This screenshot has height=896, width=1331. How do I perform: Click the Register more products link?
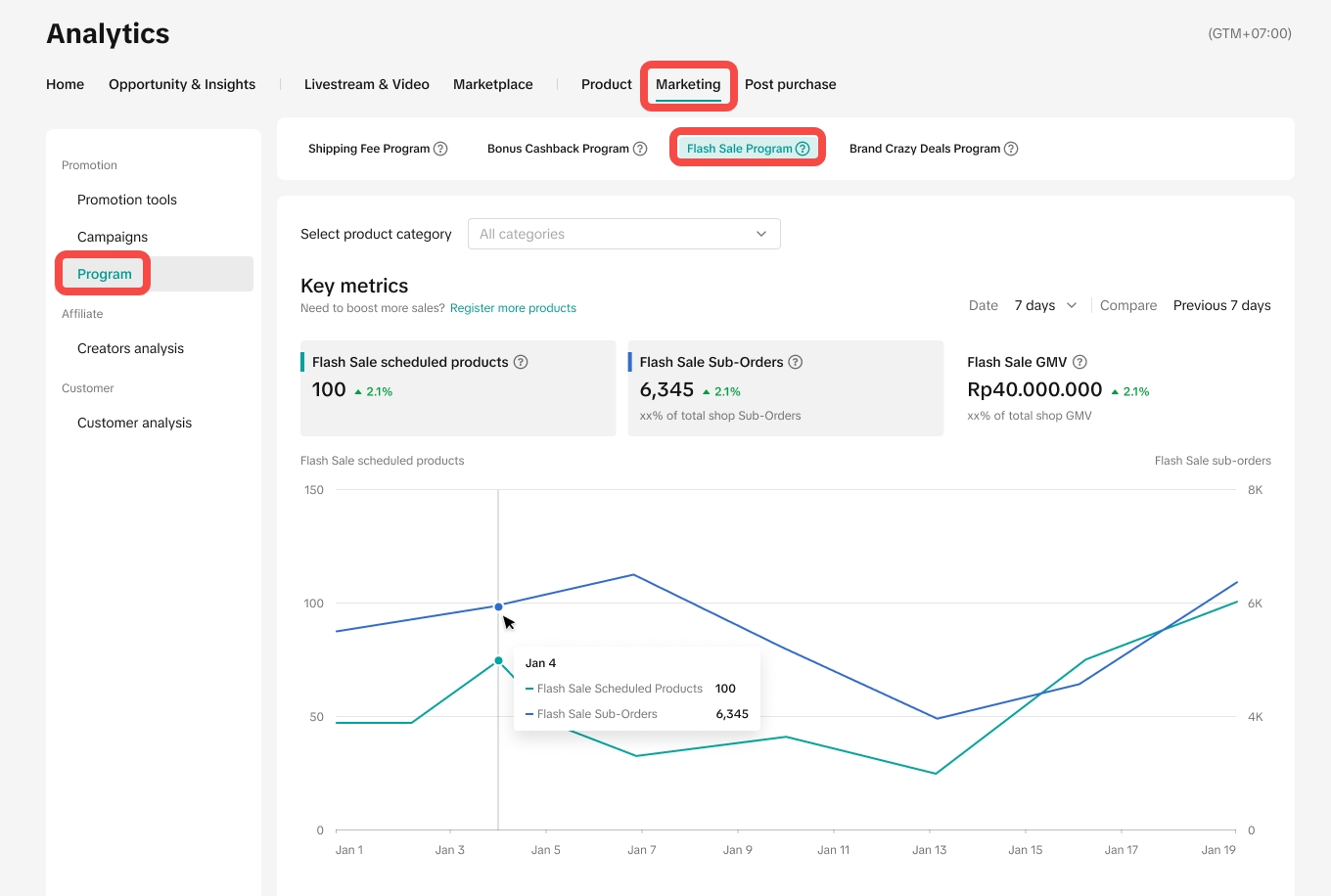(x=513, y=308)
